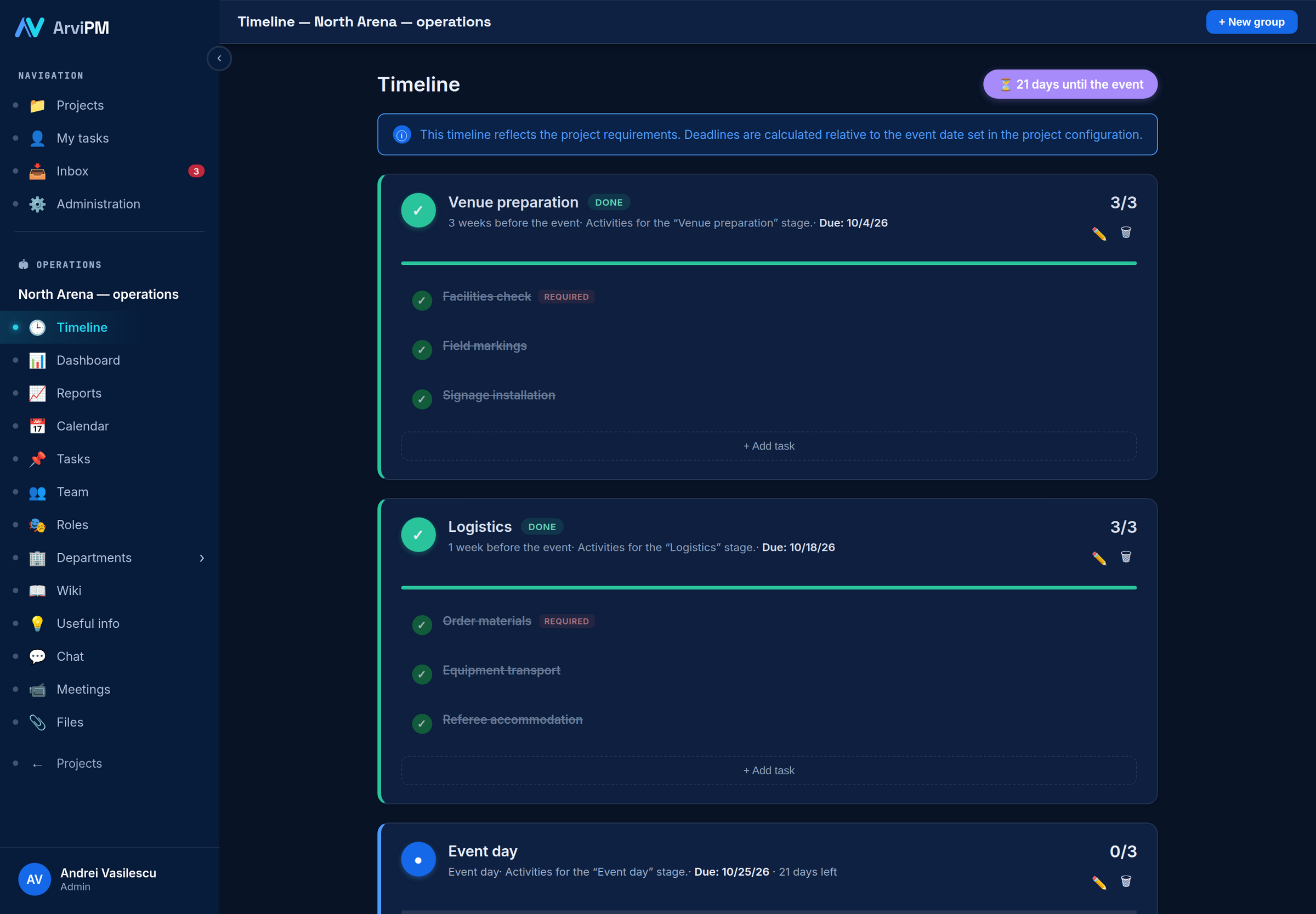
Task: Open the Wiki book icon
Action: 37,591
